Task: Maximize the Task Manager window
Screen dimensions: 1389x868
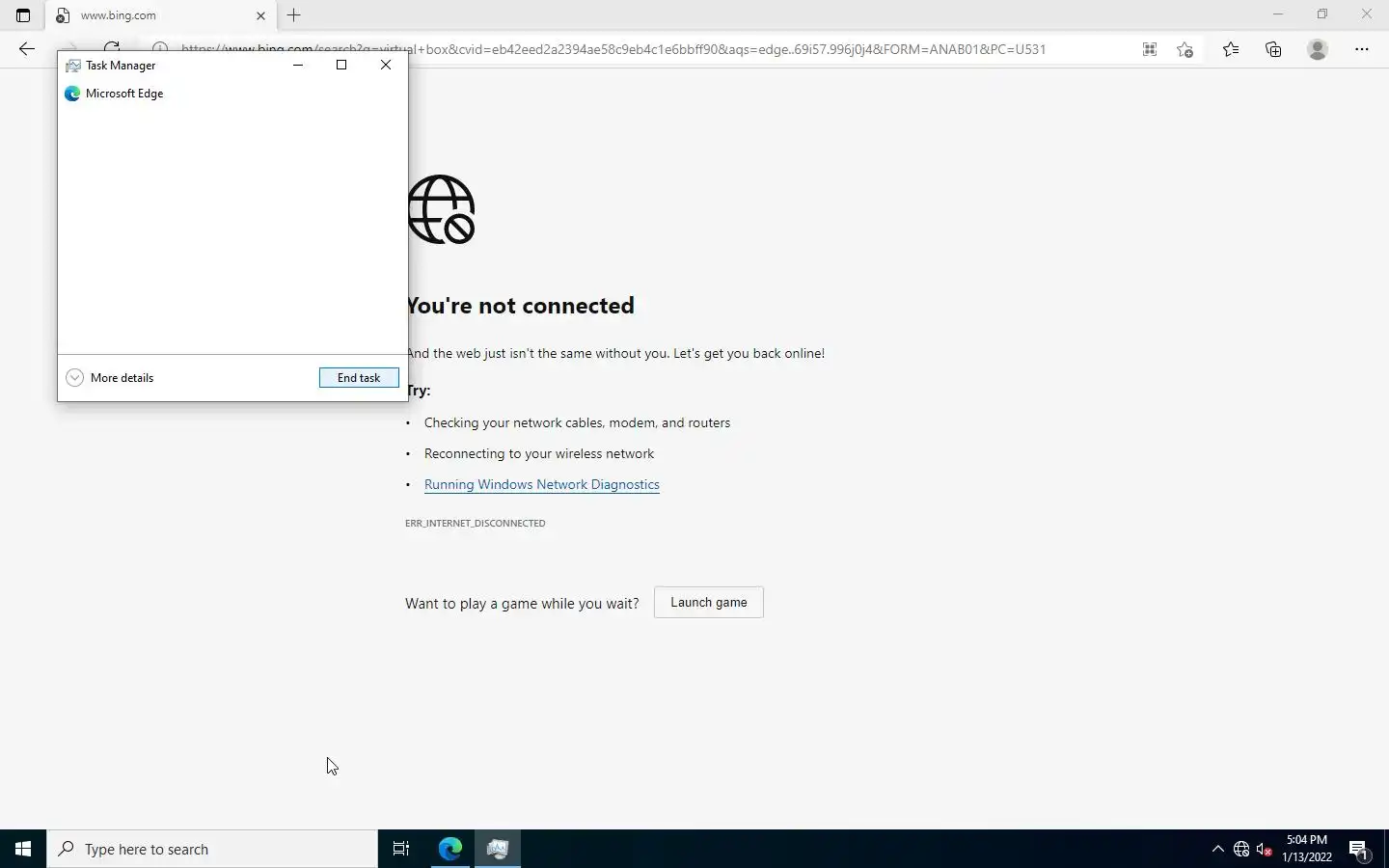Action: [341, 65]
